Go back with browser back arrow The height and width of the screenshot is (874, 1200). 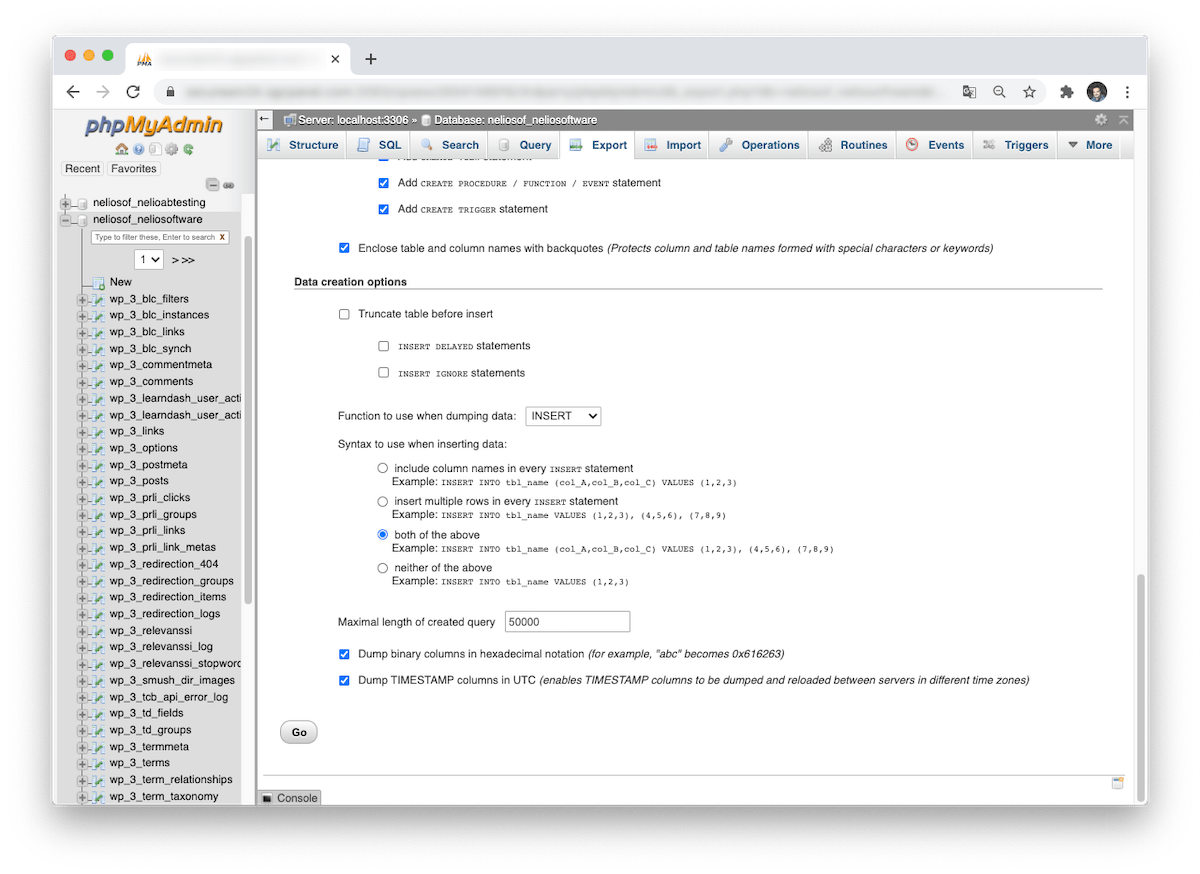[72, 92]
